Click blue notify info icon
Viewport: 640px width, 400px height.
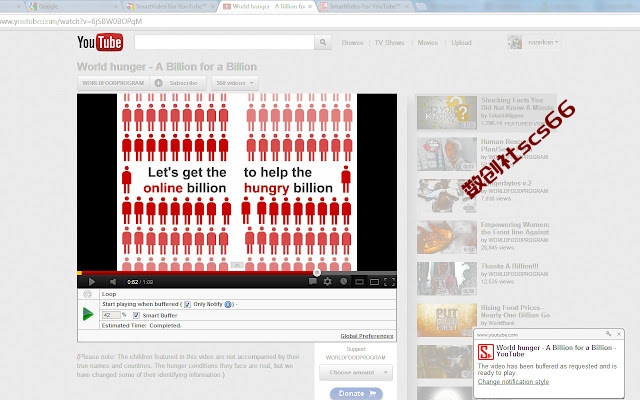(x=228, y=304)
